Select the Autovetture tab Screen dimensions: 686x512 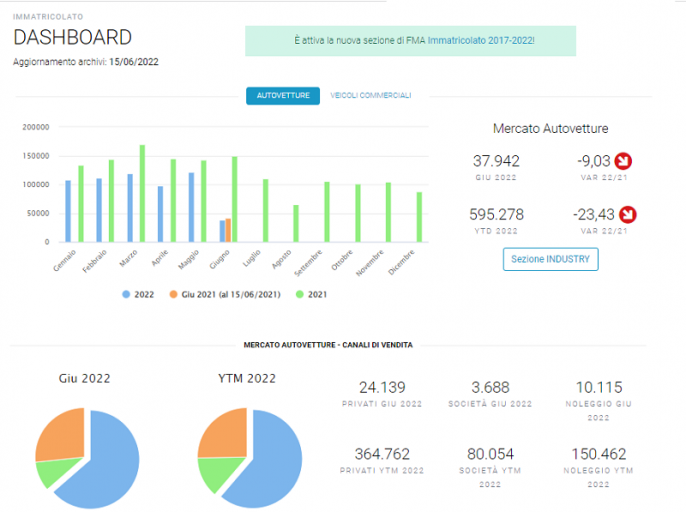[x=283, y=95]
